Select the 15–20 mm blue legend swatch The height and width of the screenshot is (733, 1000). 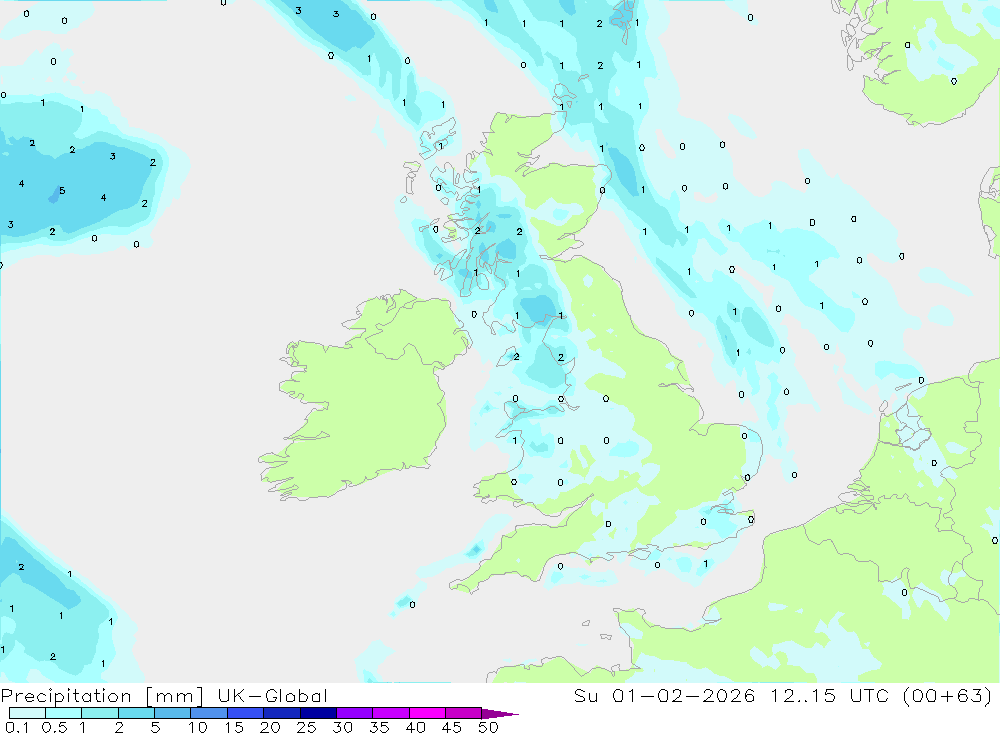[x=246, y=713]
